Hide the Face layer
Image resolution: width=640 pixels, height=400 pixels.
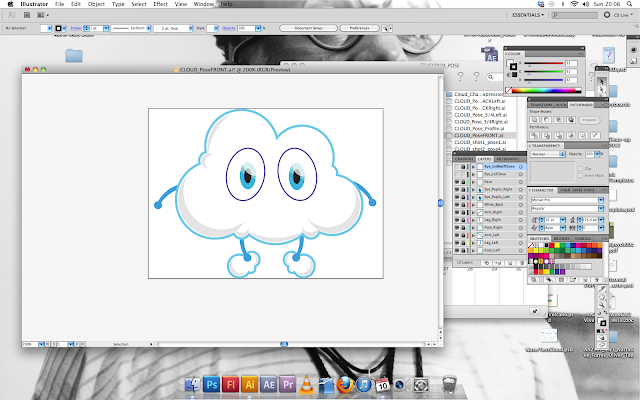click(457, 182)
